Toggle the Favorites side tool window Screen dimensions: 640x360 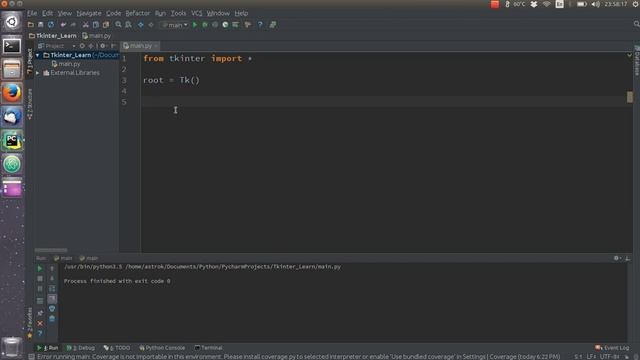point(30,323)
